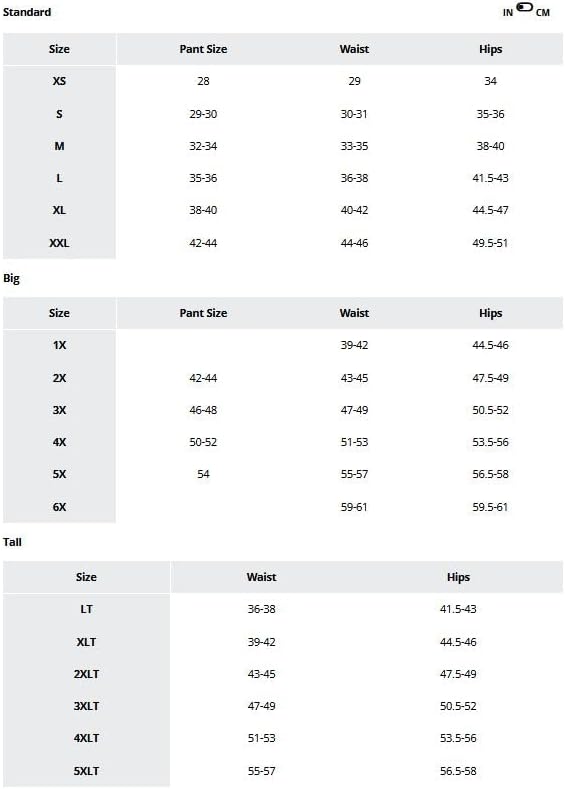Click the Tall table Waist header
The image size is (565, 789).
pyautogui.click(x=262, y=577)
